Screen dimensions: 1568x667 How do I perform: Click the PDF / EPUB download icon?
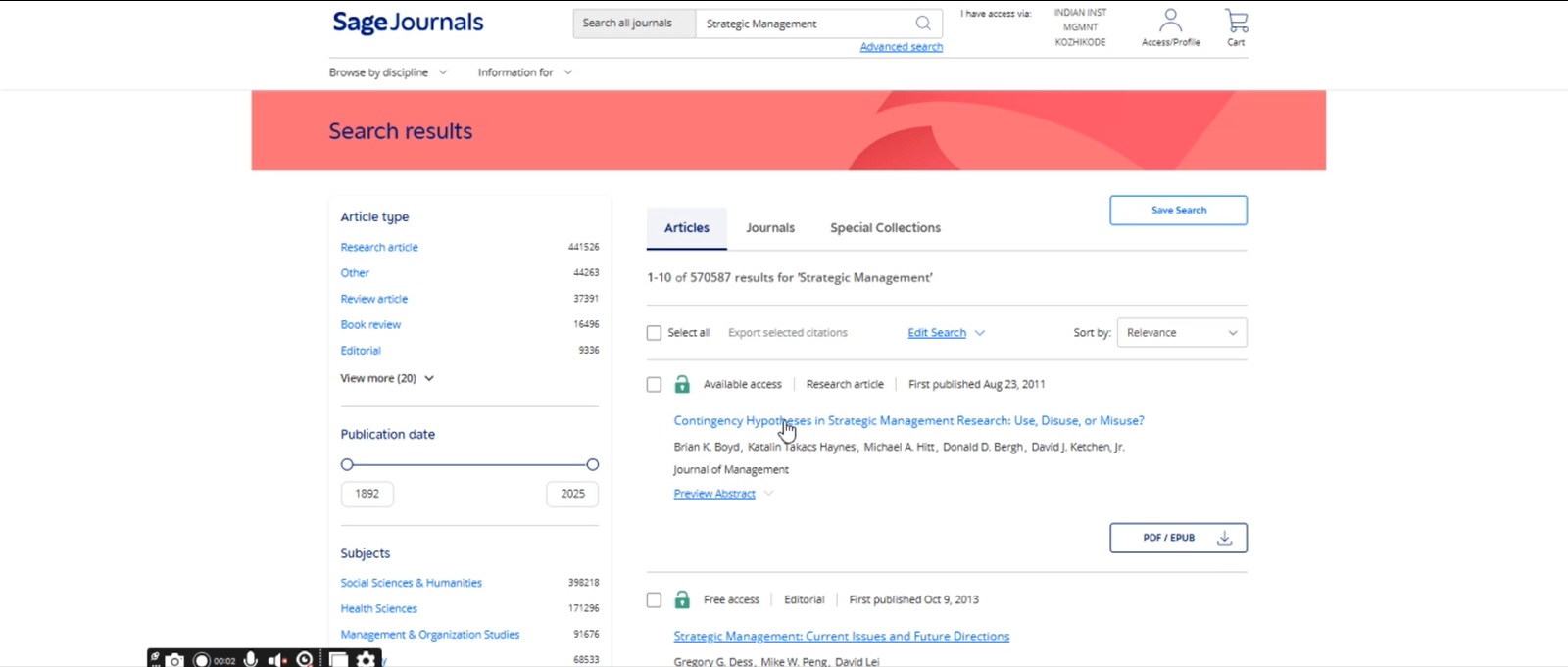pyautogui.click(x=1224, y=538)
